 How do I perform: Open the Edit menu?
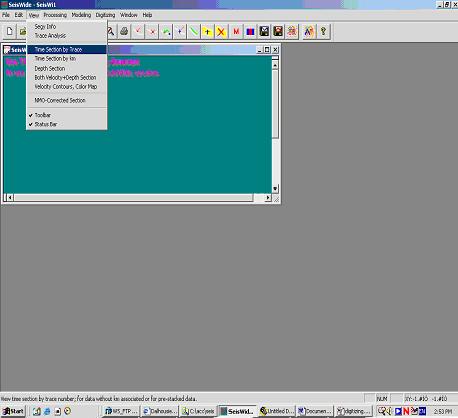pos(19,15)
